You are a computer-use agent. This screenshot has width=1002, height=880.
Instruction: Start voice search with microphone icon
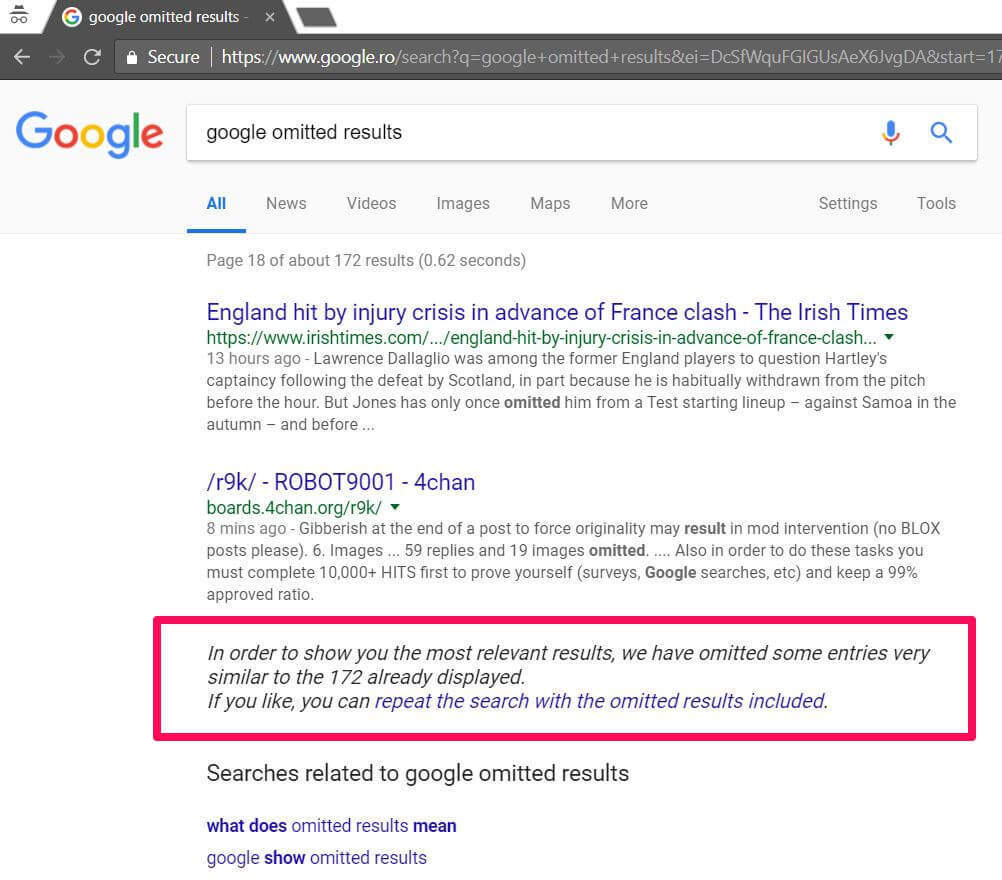point(891,133)
